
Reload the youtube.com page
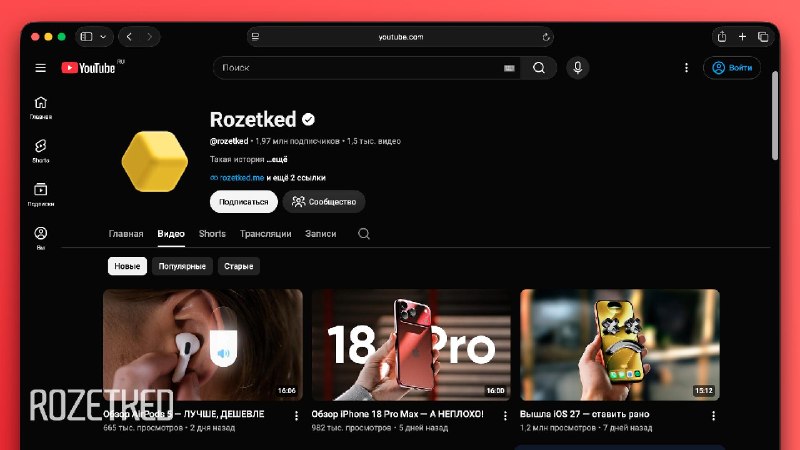point(546,37)
